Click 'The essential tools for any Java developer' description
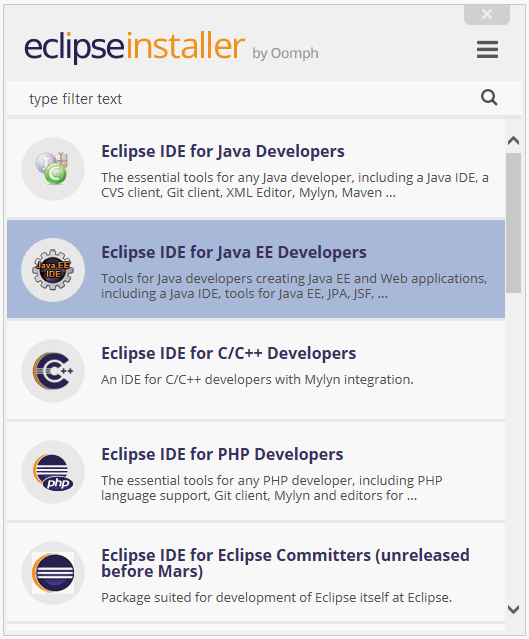 click(295, 185)
